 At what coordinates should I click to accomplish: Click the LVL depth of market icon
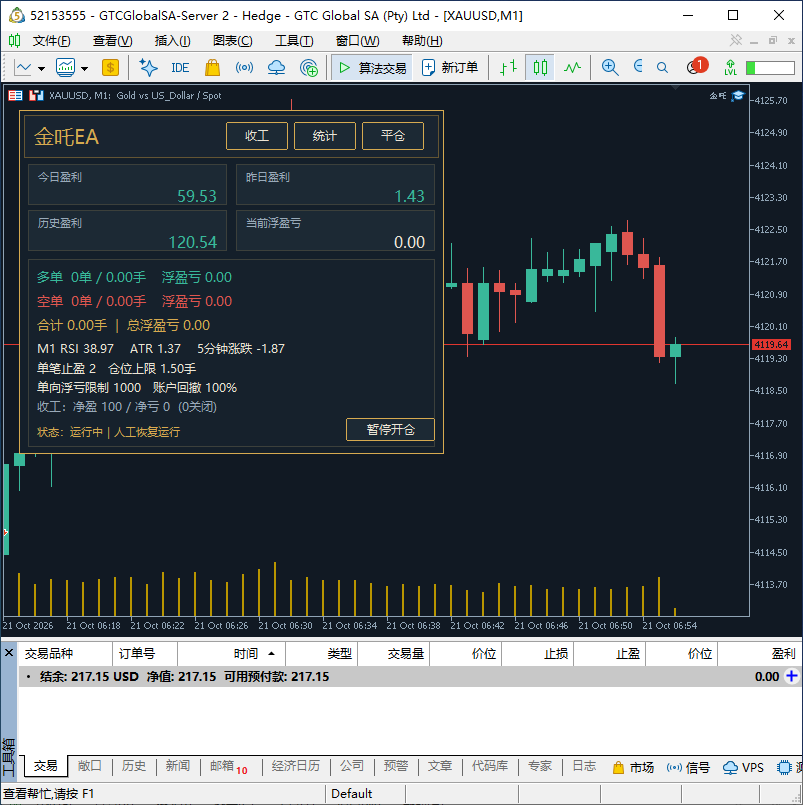[730, 68]
